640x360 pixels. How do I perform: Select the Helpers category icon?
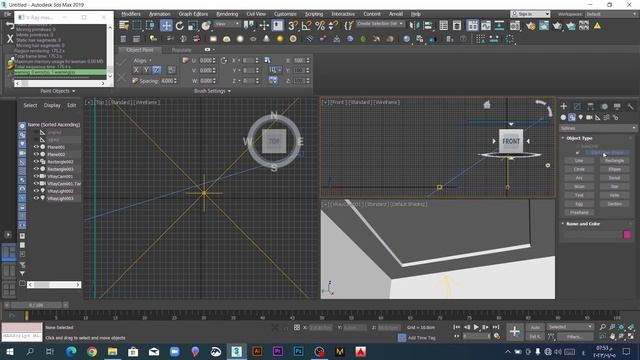[598, 117]
